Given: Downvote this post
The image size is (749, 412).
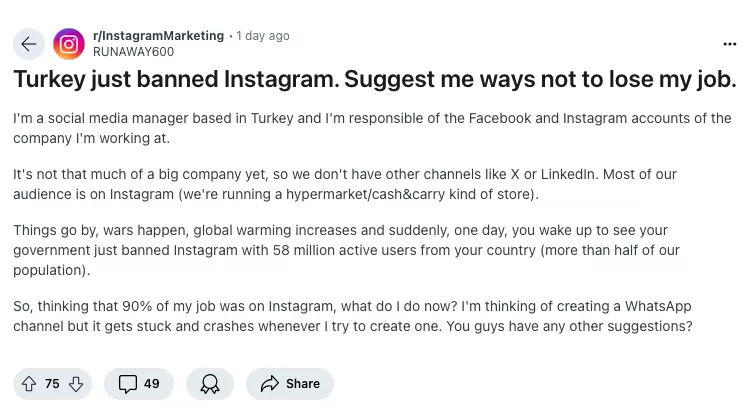Looking at the screenshot, I should pyautogui.click(x=76, y=384).
